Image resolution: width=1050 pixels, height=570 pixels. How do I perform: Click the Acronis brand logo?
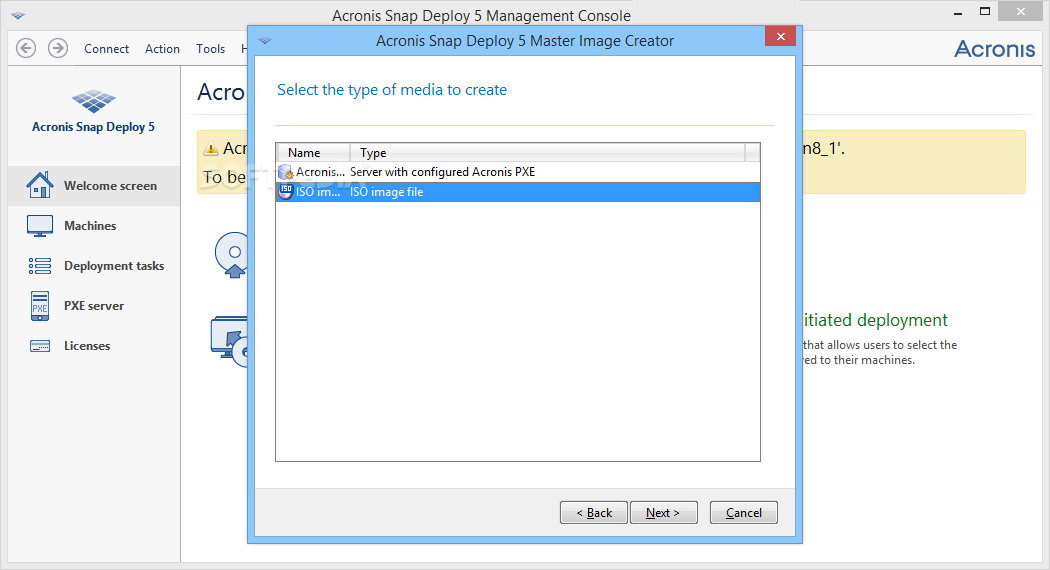pos(994,49)
